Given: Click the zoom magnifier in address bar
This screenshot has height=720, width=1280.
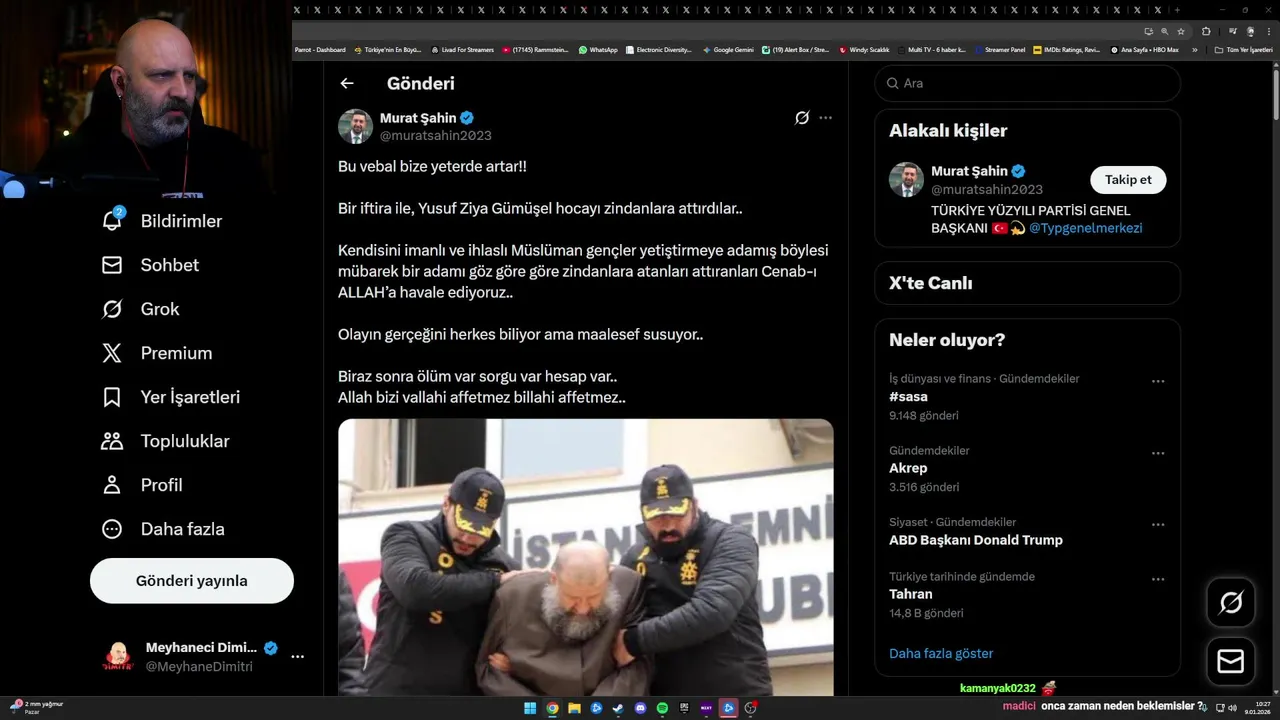Looking at the screenshot, I should coord(1165,31).
